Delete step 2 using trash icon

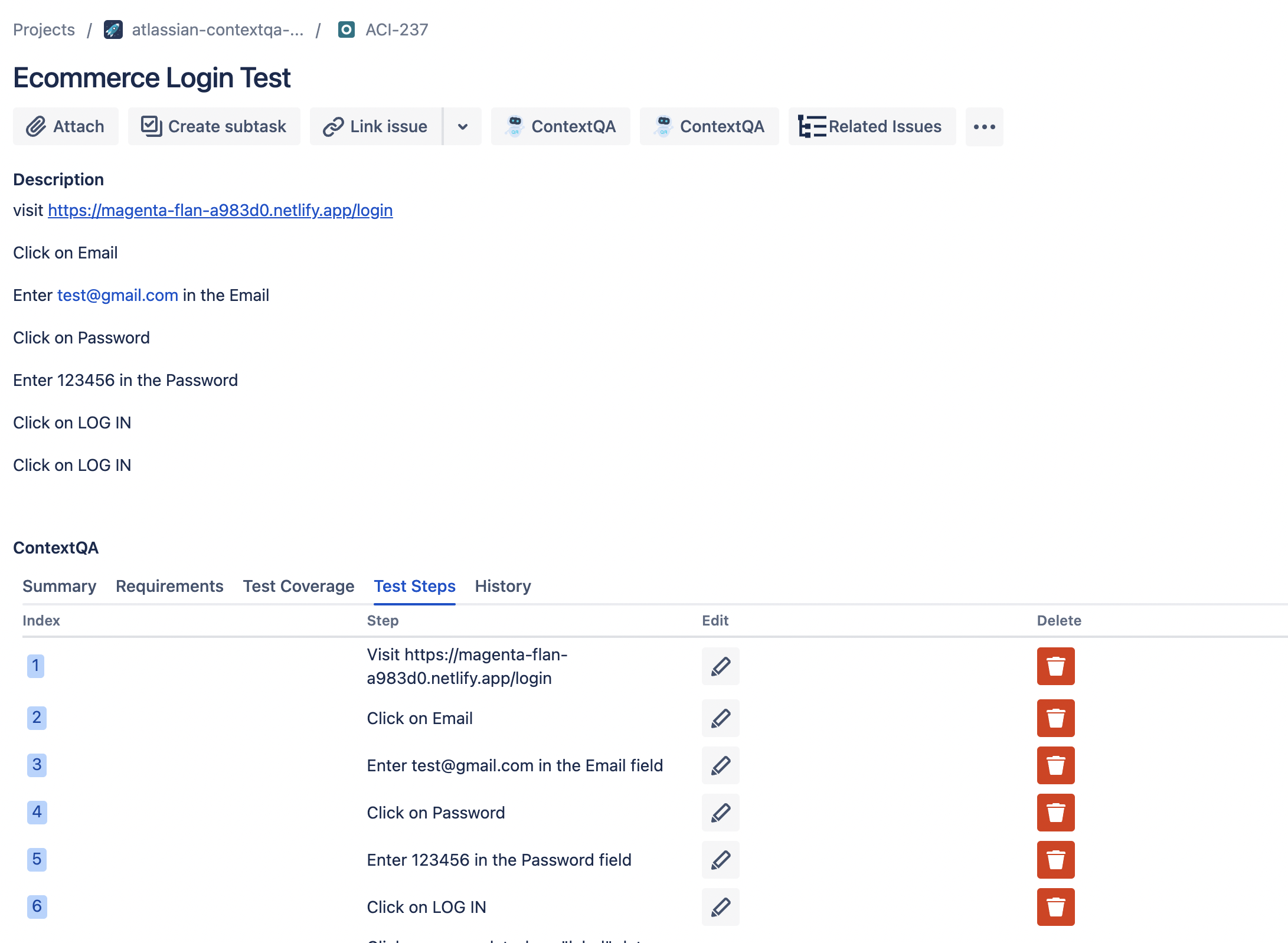1055,718
